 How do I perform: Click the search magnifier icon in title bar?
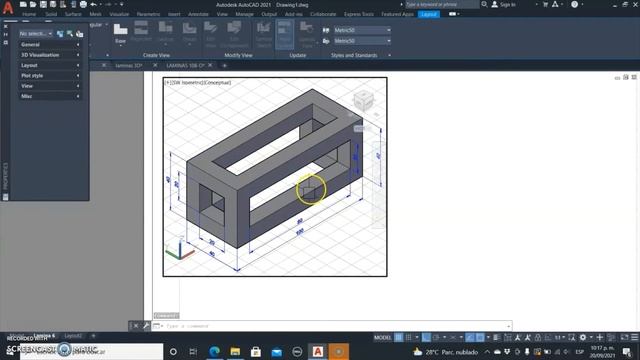pos(484,4)
